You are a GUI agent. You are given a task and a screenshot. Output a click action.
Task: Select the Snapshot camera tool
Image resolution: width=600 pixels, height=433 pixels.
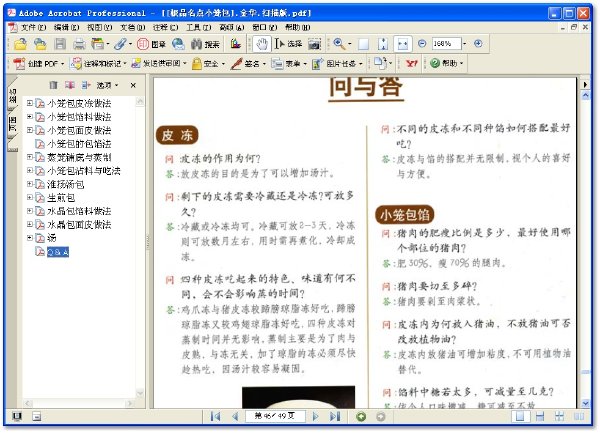(315, 44)
